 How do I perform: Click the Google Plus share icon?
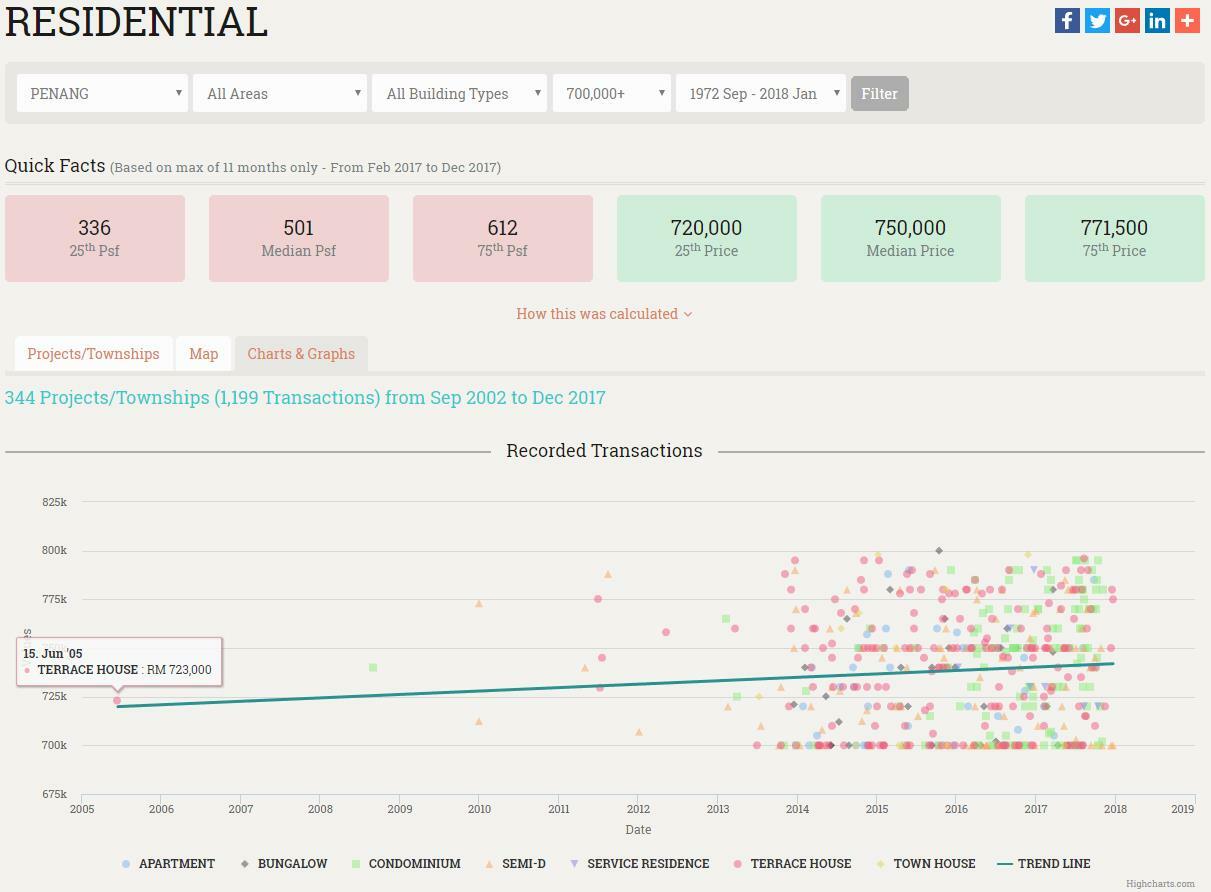coord(1127,20)
